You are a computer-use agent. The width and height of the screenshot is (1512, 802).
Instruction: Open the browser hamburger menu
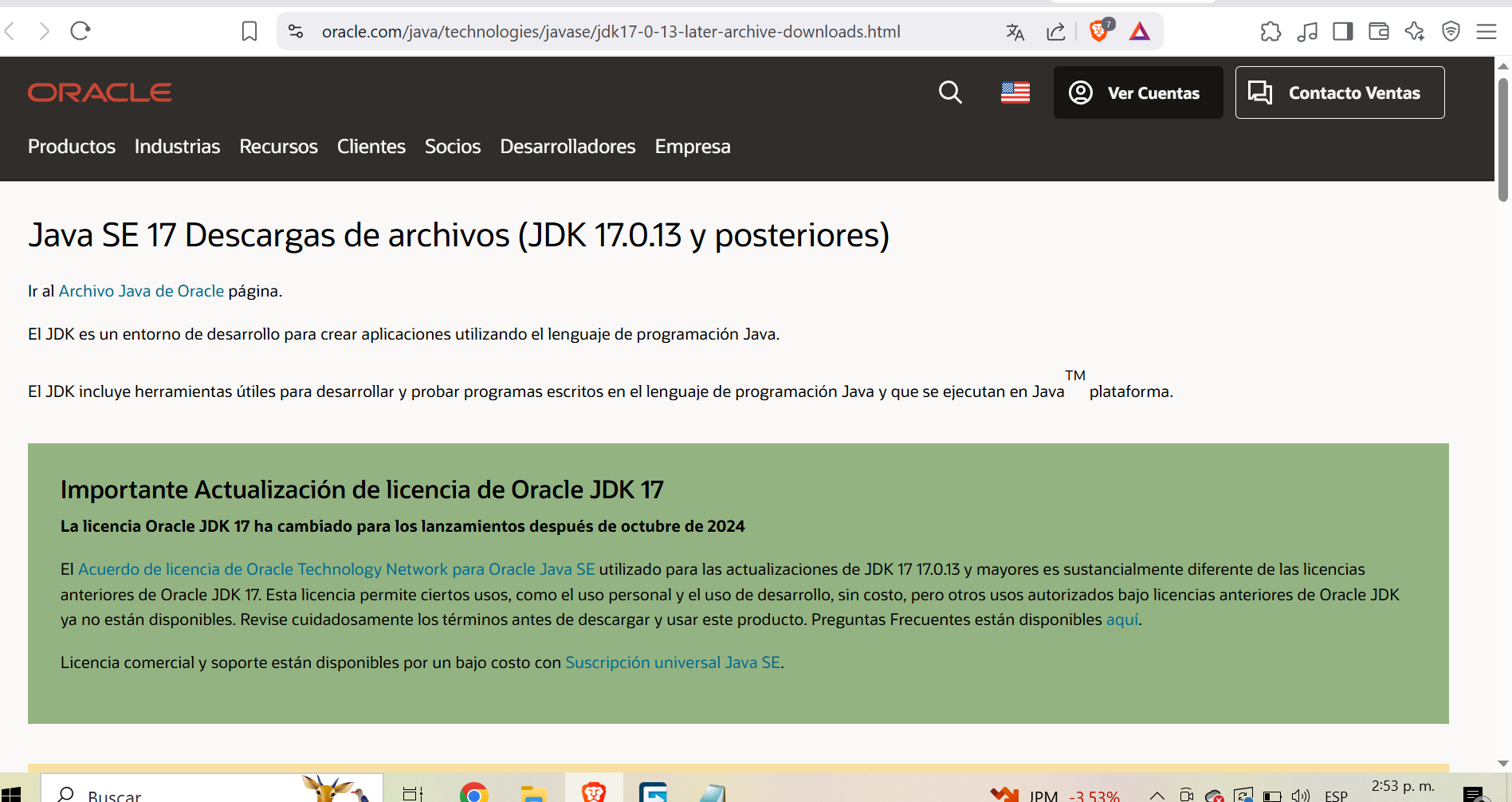click(x=1486, y=32)
